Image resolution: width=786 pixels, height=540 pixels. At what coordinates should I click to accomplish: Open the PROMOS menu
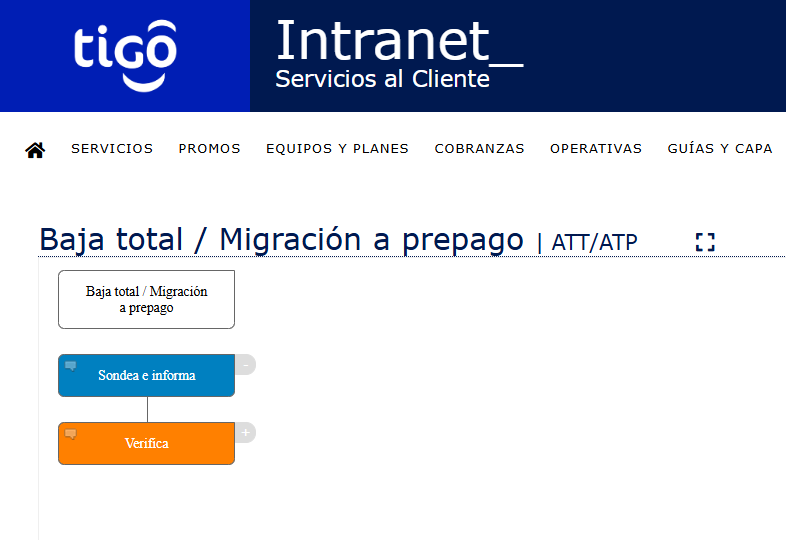[x=210, y=149]
